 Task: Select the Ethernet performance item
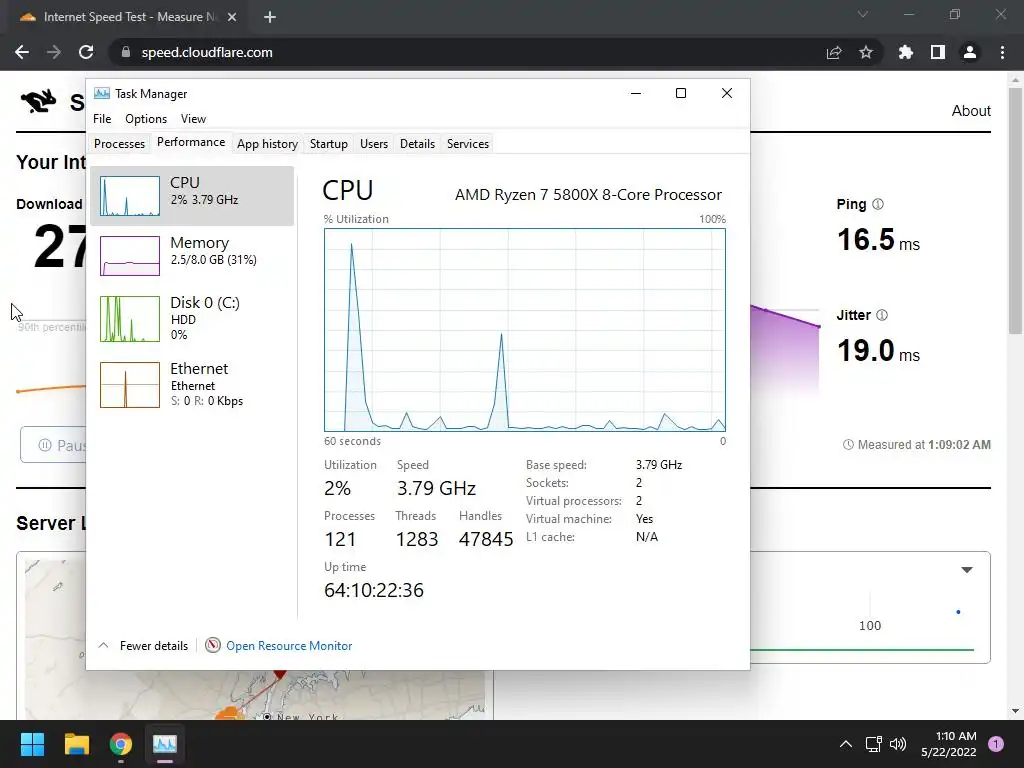[192, 385]
